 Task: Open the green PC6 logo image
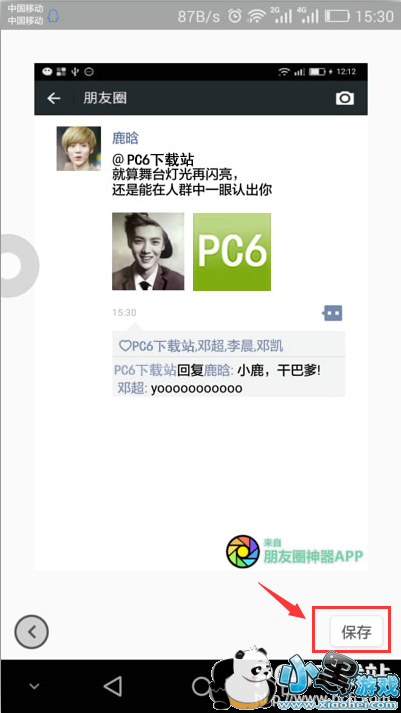232,251
